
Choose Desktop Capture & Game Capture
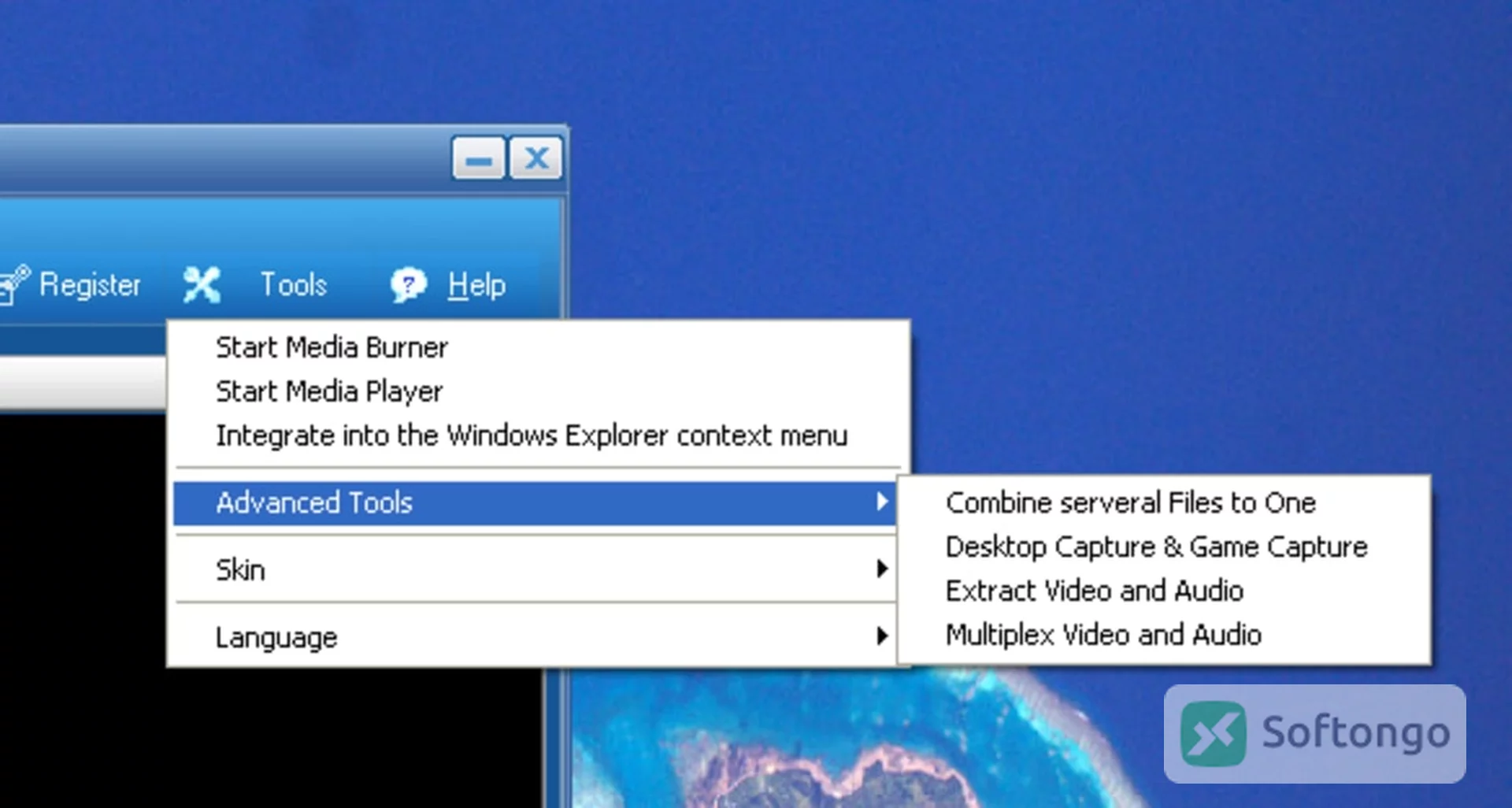pos(1164,547)
